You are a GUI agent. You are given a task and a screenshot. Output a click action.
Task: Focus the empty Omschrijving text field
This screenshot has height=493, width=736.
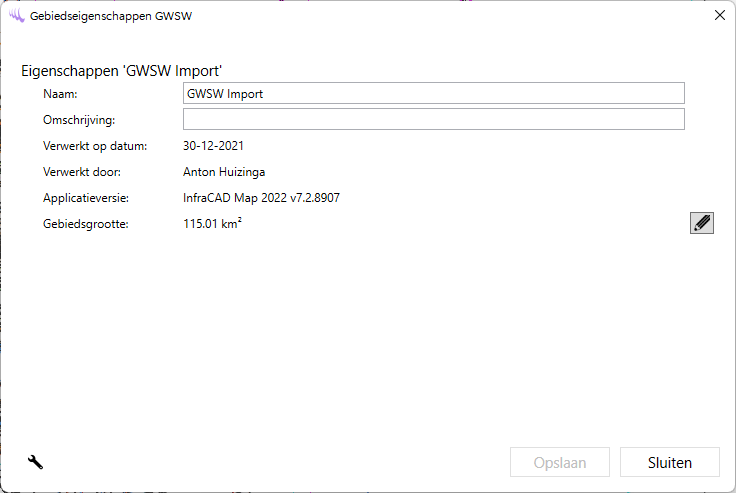pos(433,120)
